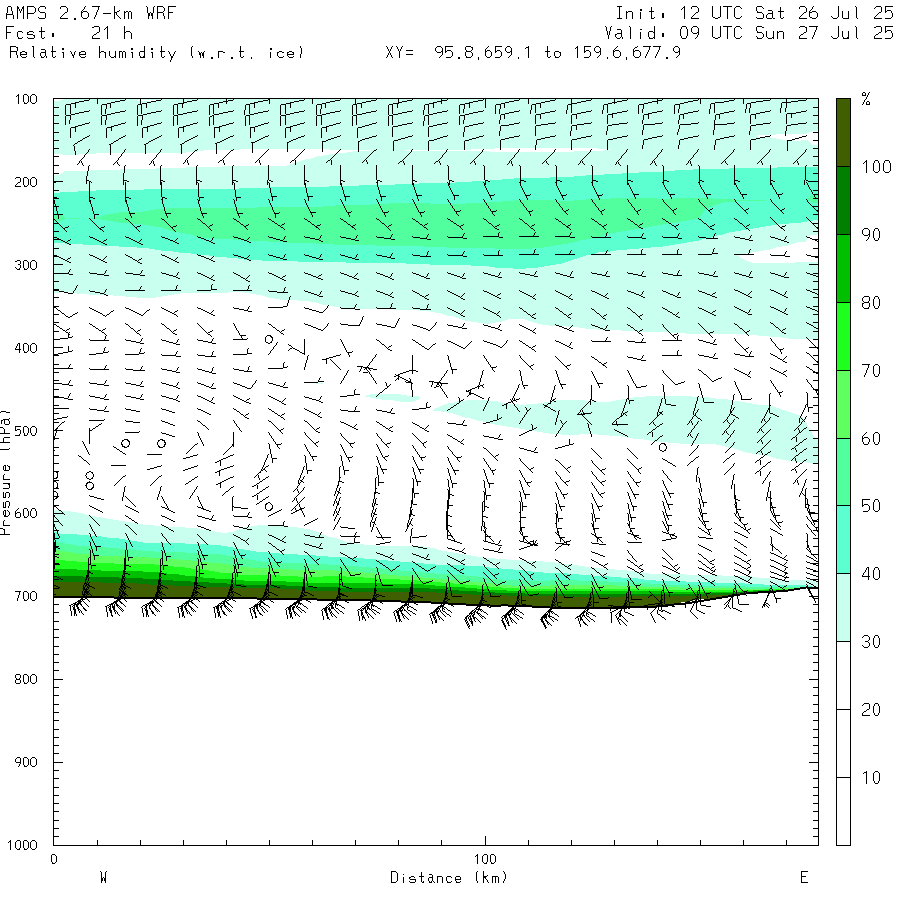
Task: Pick the olive colorbar segment above 100%
Action: tap(843, 133)
